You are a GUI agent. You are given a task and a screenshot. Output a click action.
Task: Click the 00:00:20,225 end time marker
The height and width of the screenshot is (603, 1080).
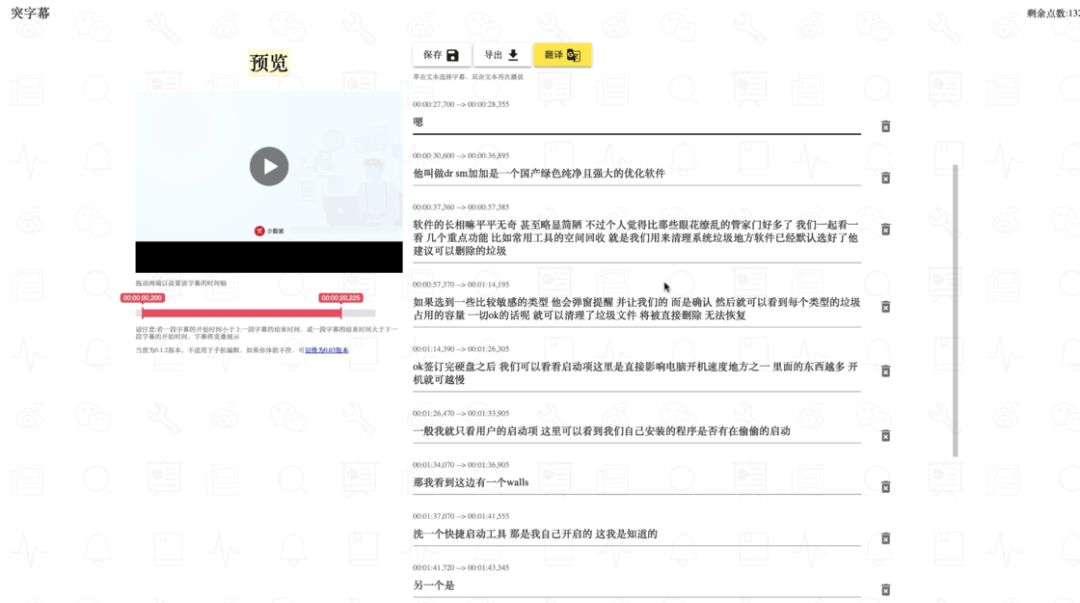pyautogui.click(x=341, y=298)
